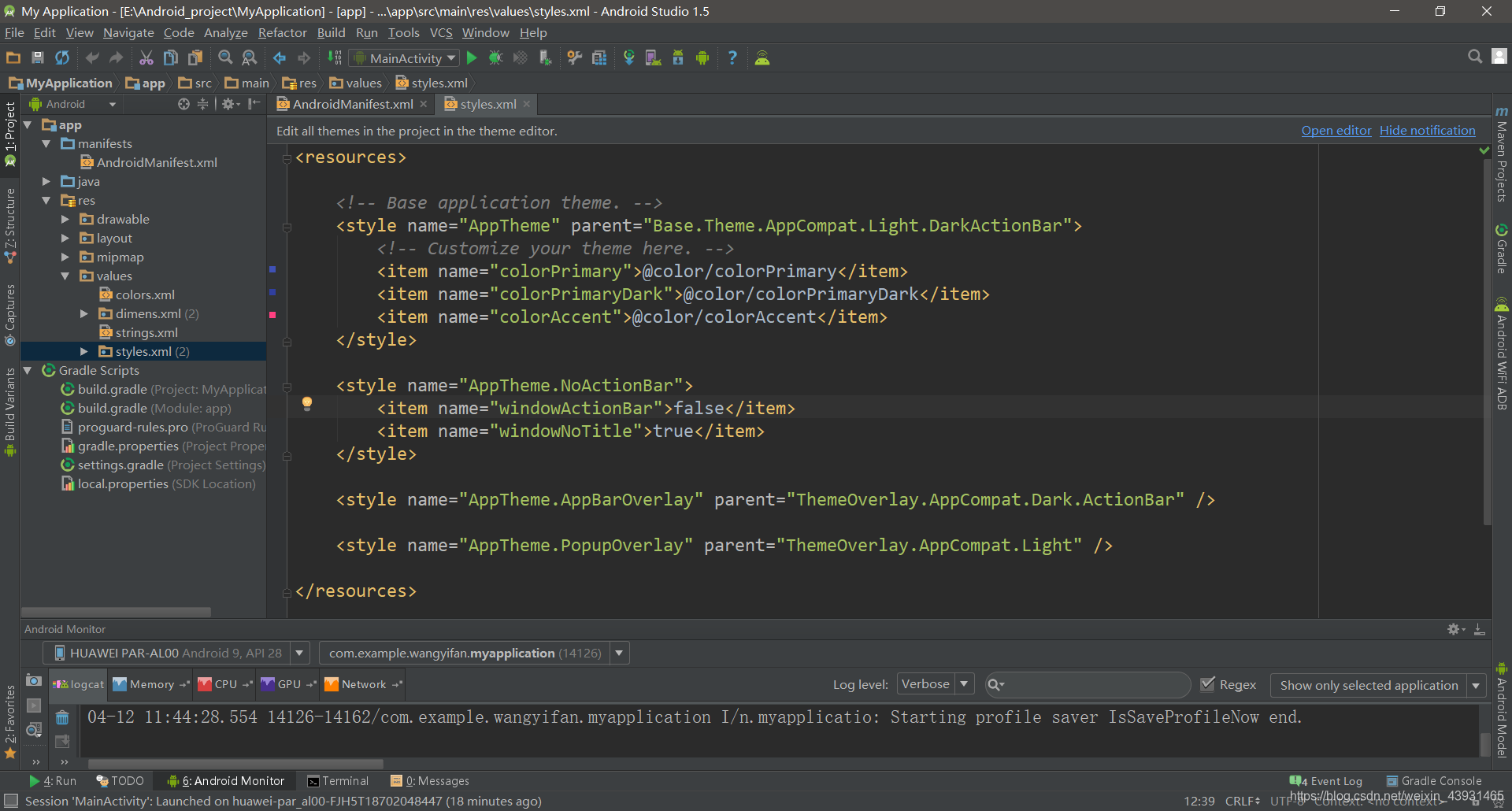Collapse the values folder
The width and height of the screenshot is (1512, 811).
(x=65, y=276)
